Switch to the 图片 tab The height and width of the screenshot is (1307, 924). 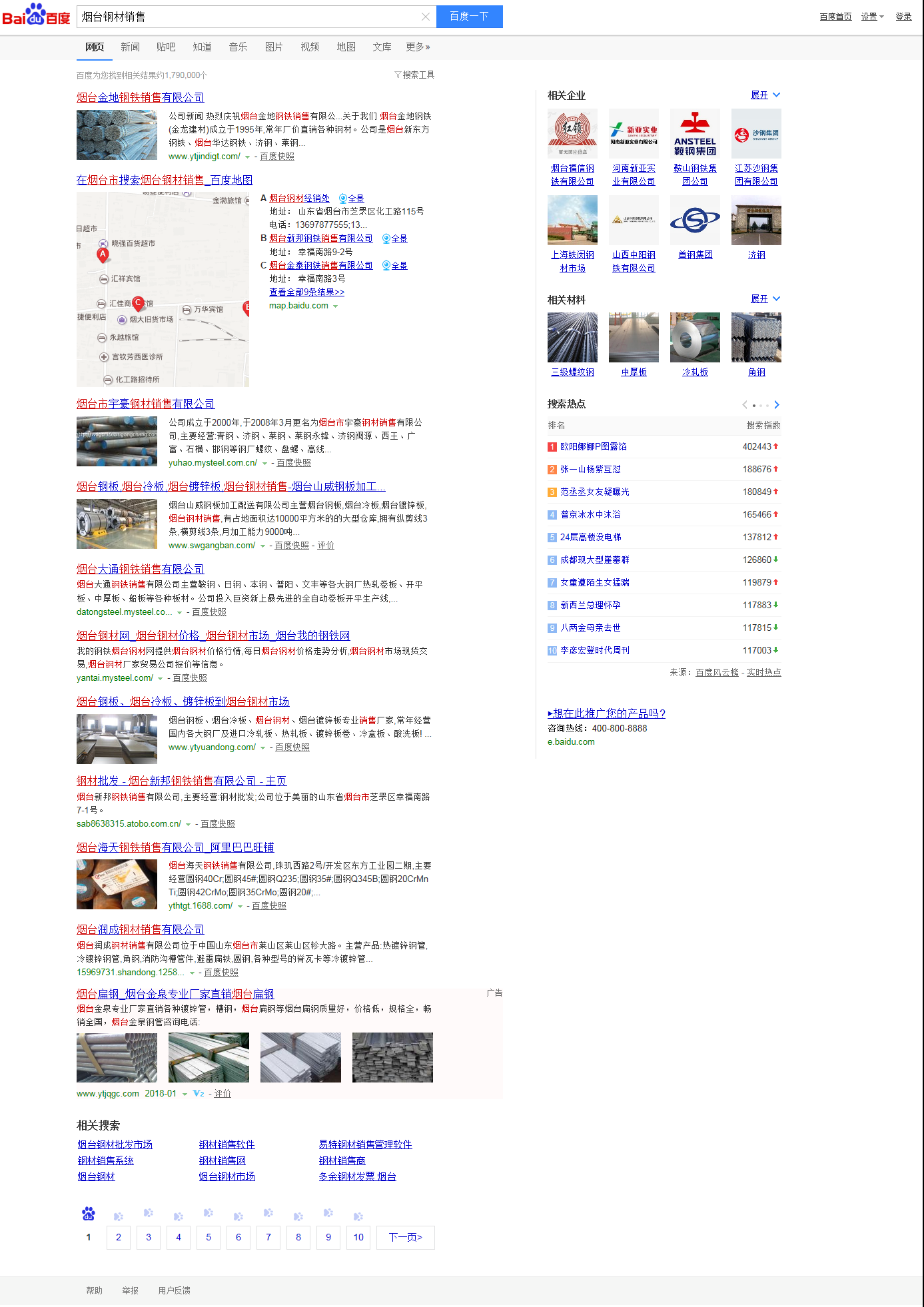point(274,47)
